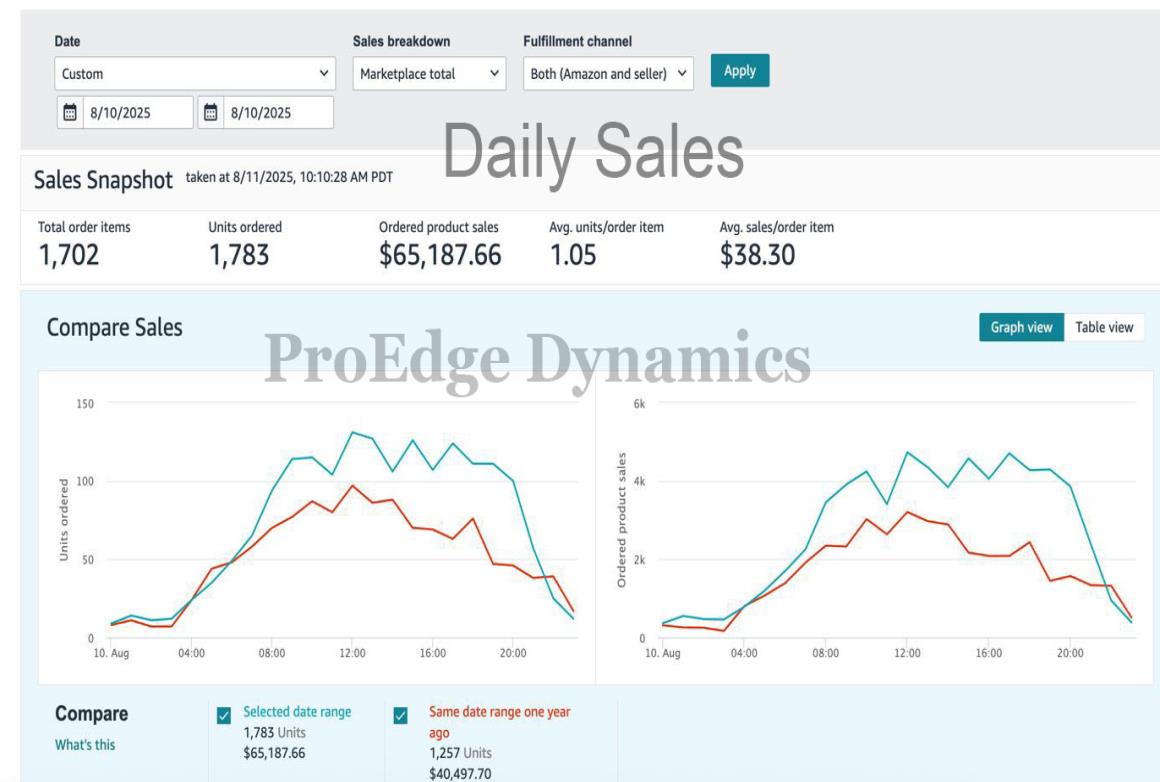The height and width of the screenshot is (782, 1160).
Task: Select the Graph view tab
Action: pyautogui.click(x=1021, y=327)
